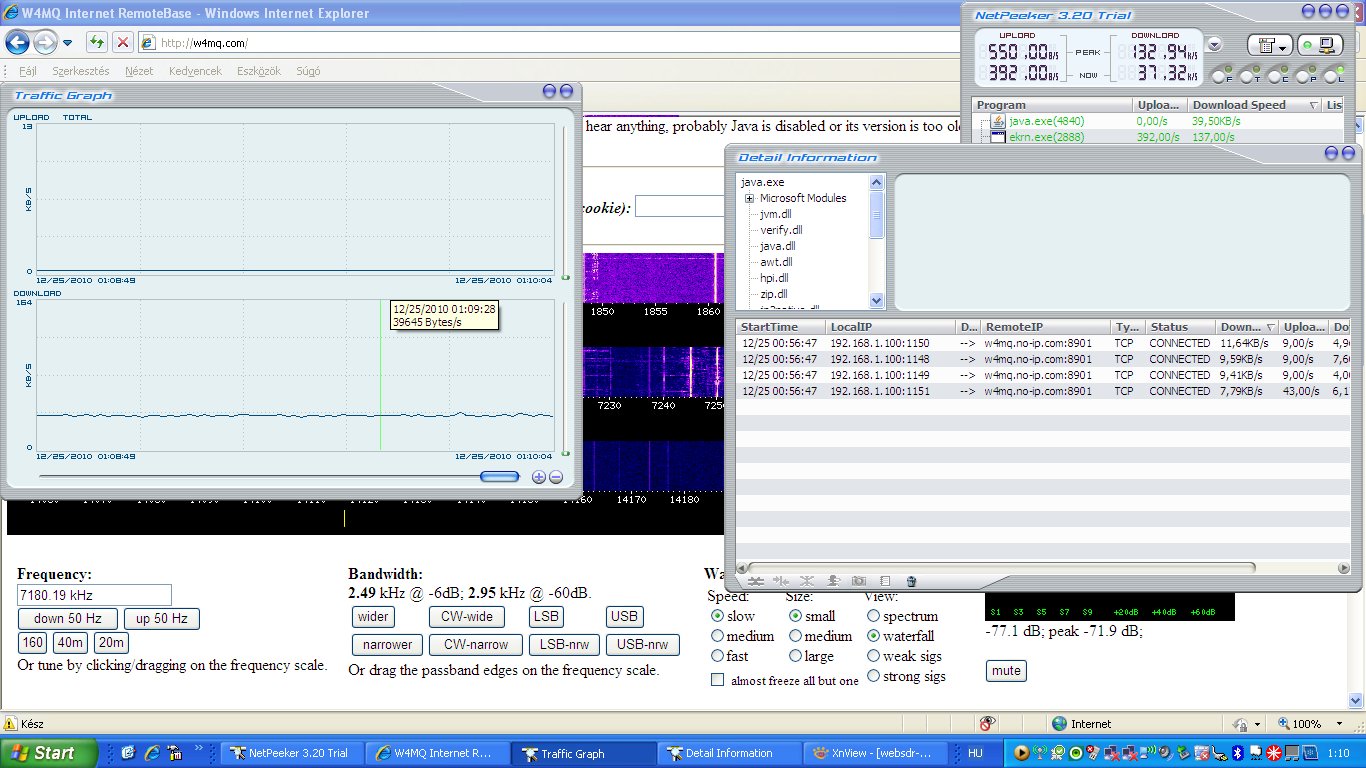Viewport: 1366px width, 768px height.
Task: Zoom out Traffic Graph with minus icon
Action: click(x=556, y=477)
